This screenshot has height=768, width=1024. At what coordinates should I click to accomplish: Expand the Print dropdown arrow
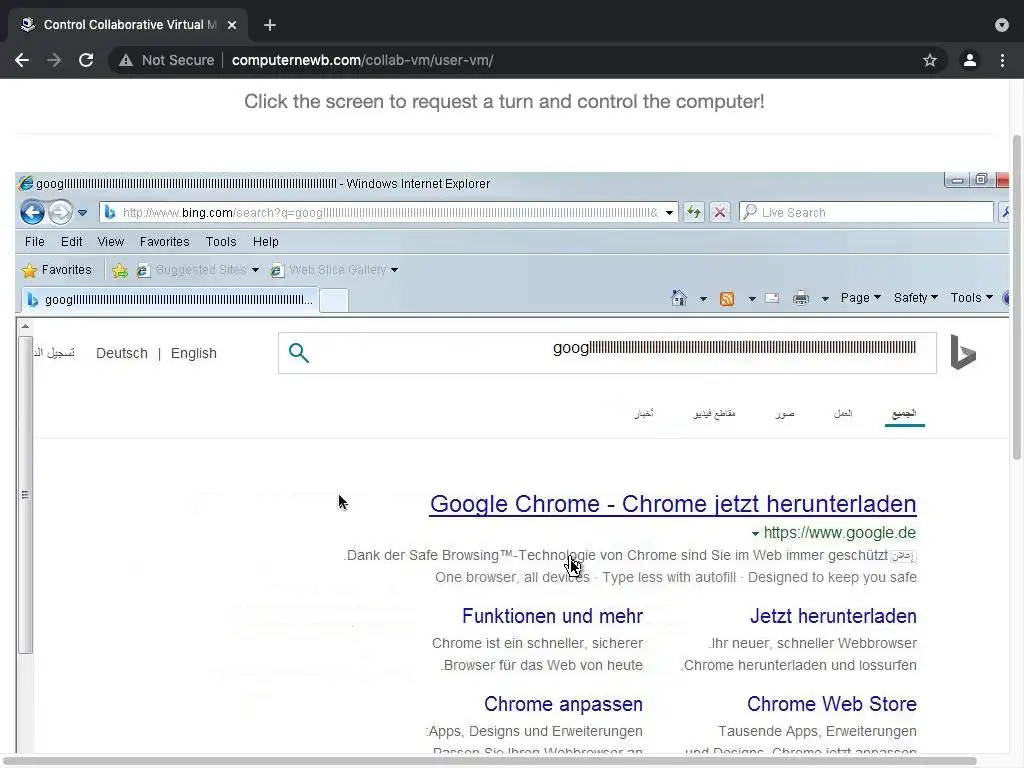[x=825, y=298]
